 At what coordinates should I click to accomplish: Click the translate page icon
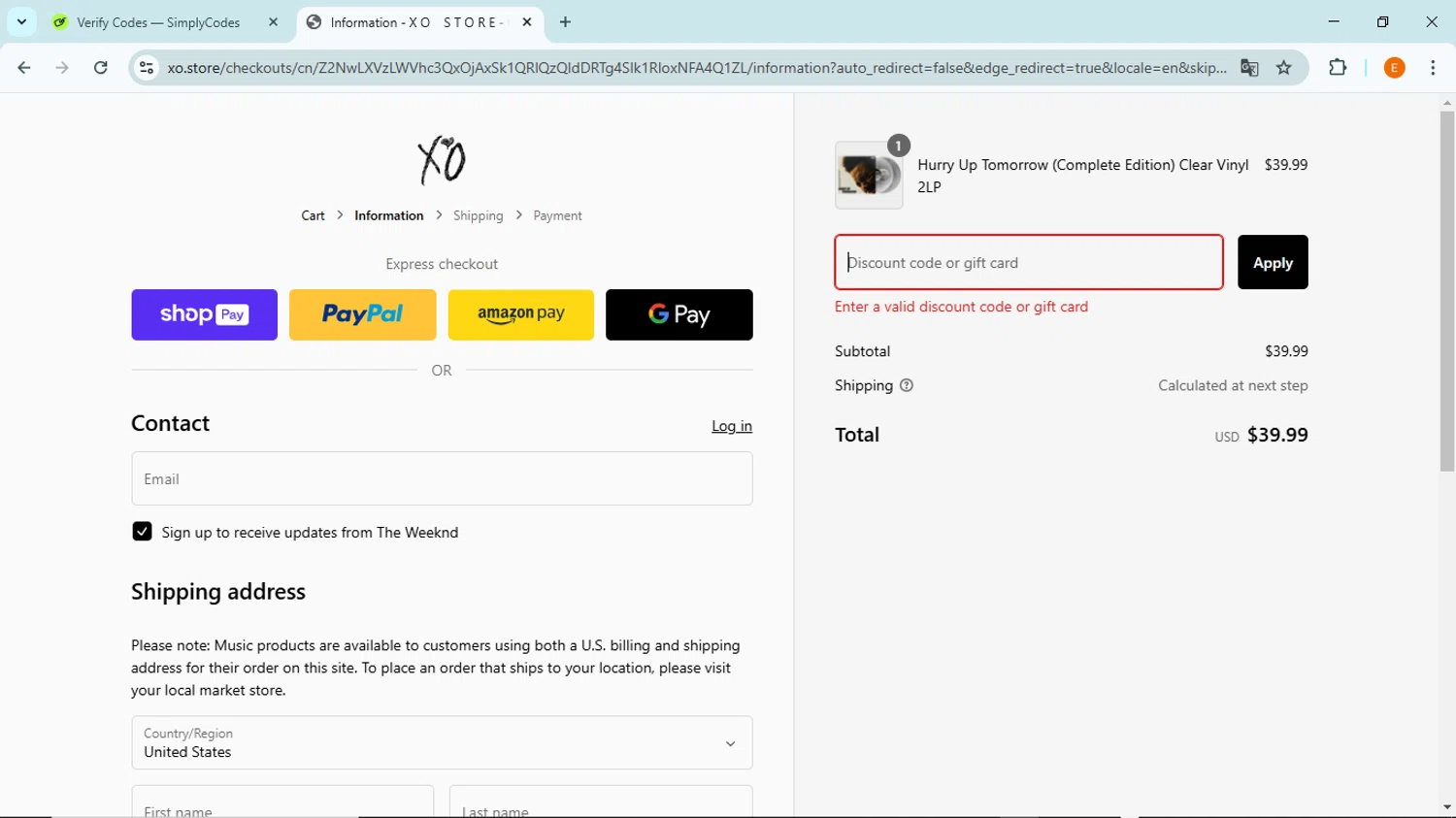pos(1249,68)
